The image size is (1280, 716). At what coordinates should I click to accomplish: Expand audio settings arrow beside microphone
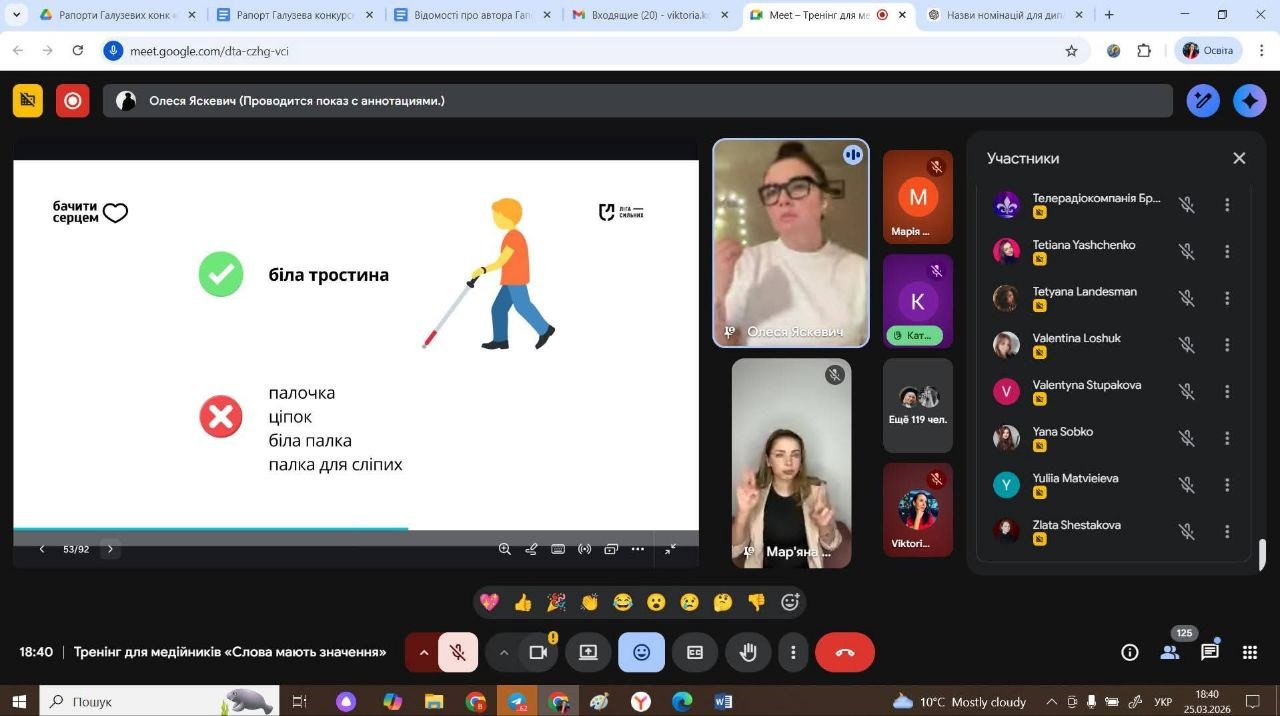pyautogui.click(x=423, y=653)
